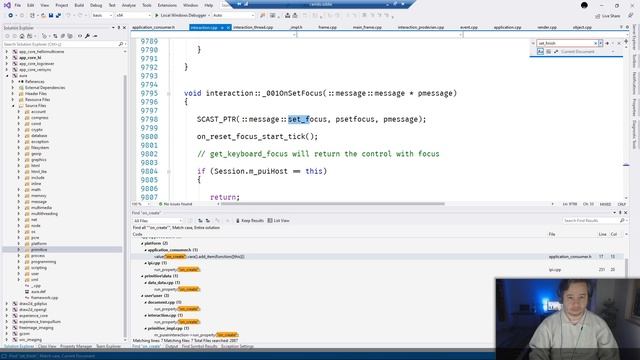
Task: Click the Save toolbar icon
Action: point(51,16)
